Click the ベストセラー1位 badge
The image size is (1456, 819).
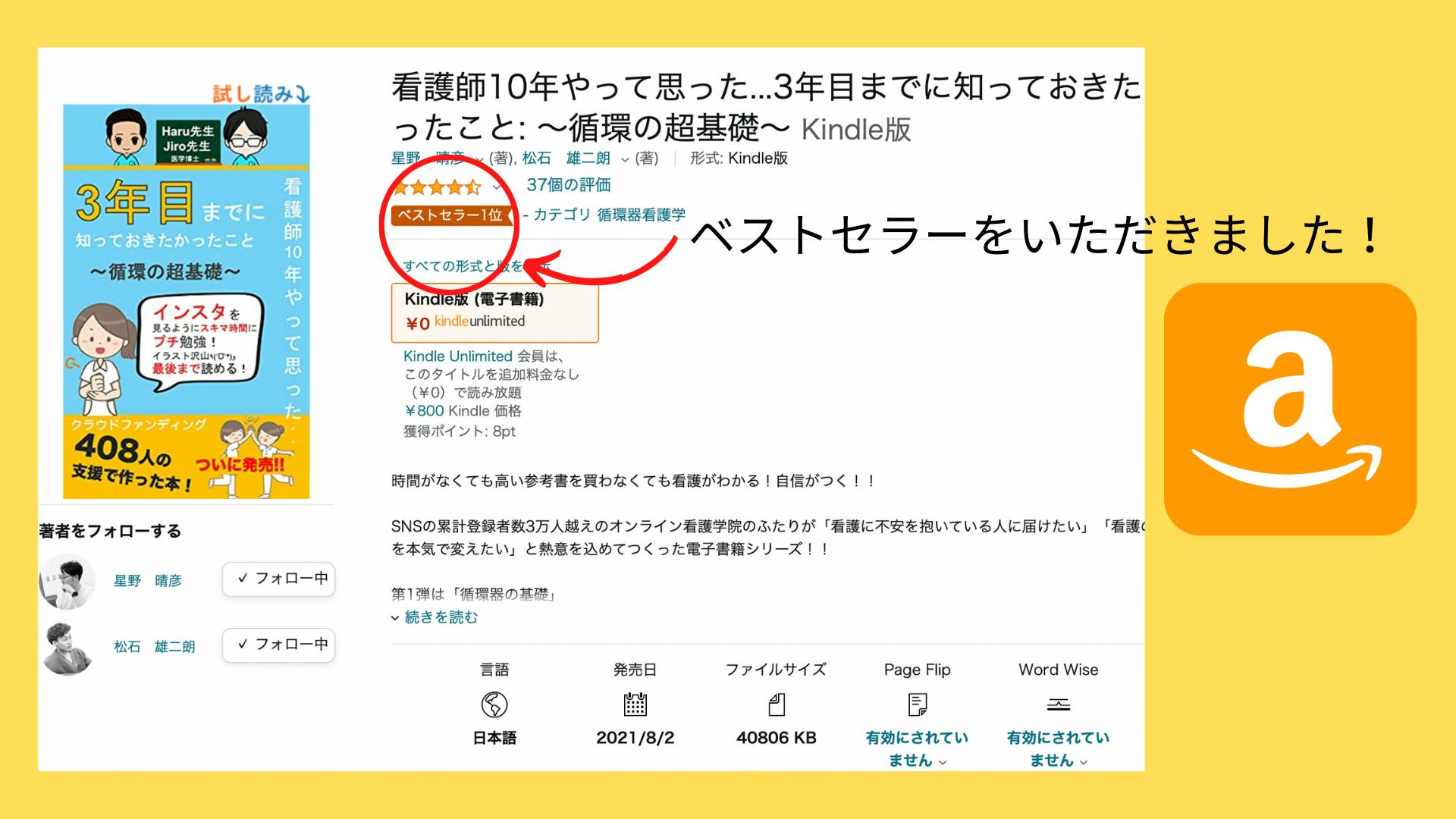[x=450, y=215]
